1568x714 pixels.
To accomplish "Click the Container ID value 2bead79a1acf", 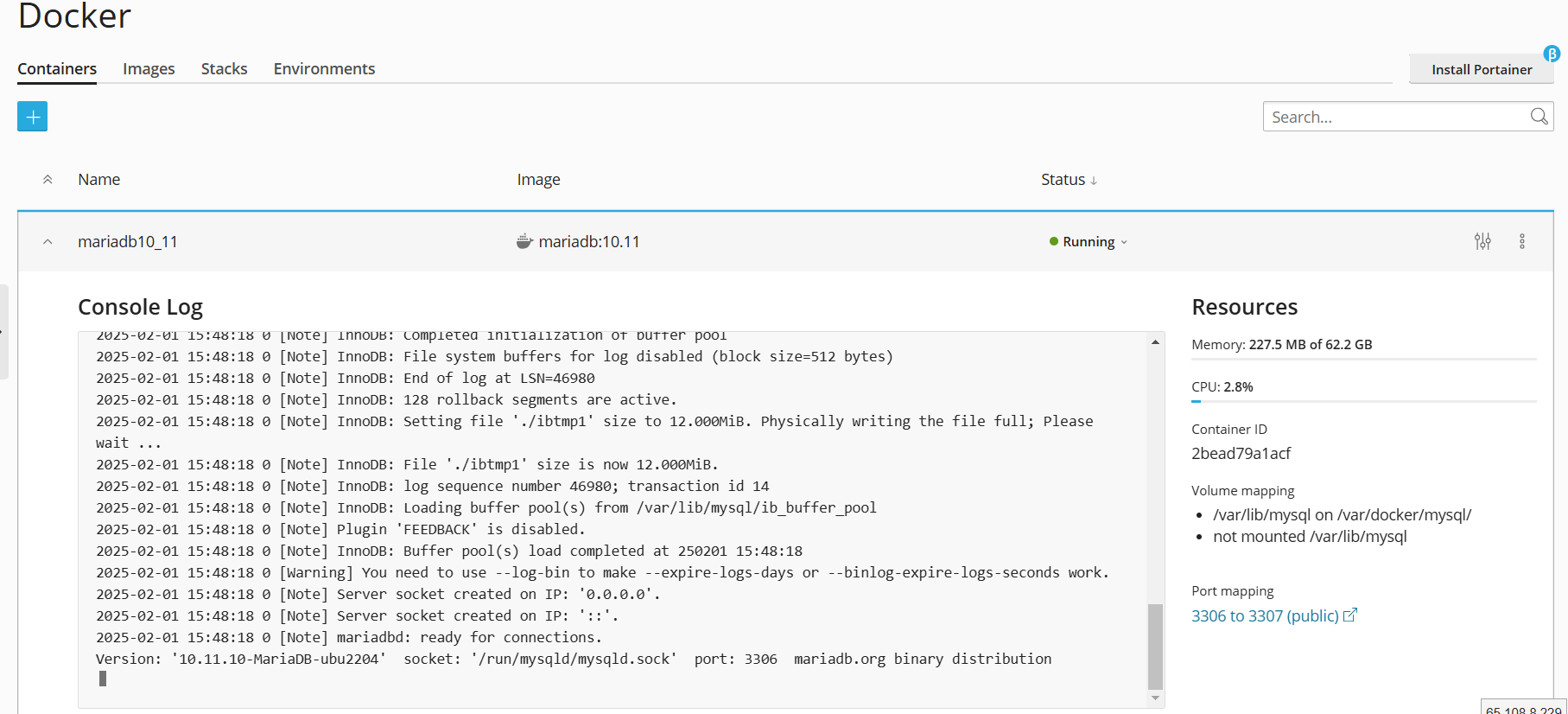I will click(1241, 453).
